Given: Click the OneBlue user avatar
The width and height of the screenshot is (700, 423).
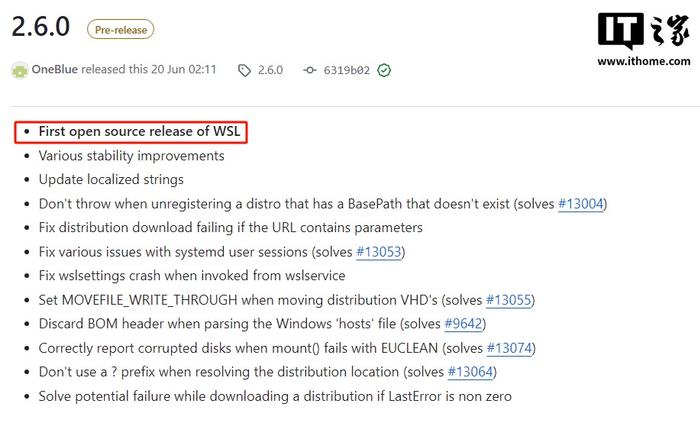Looking at the screenshot, I should click(x=20, y=70).
